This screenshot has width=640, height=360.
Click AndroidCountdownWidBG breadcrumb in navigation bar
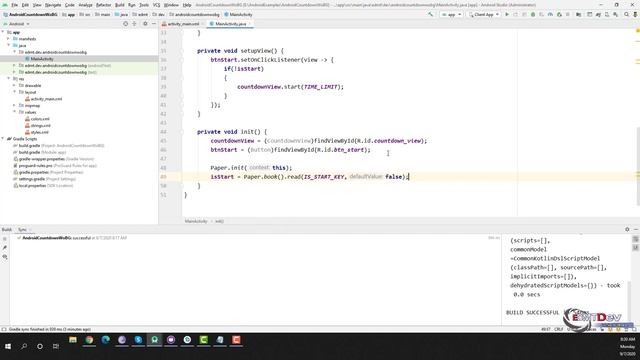click(x=30, y=14)
